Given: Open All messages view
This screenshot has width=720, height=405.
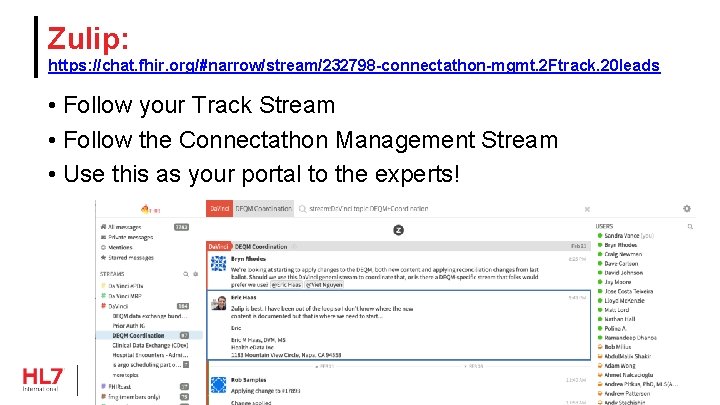Looking at the screenshot, I should pos(124,227).
